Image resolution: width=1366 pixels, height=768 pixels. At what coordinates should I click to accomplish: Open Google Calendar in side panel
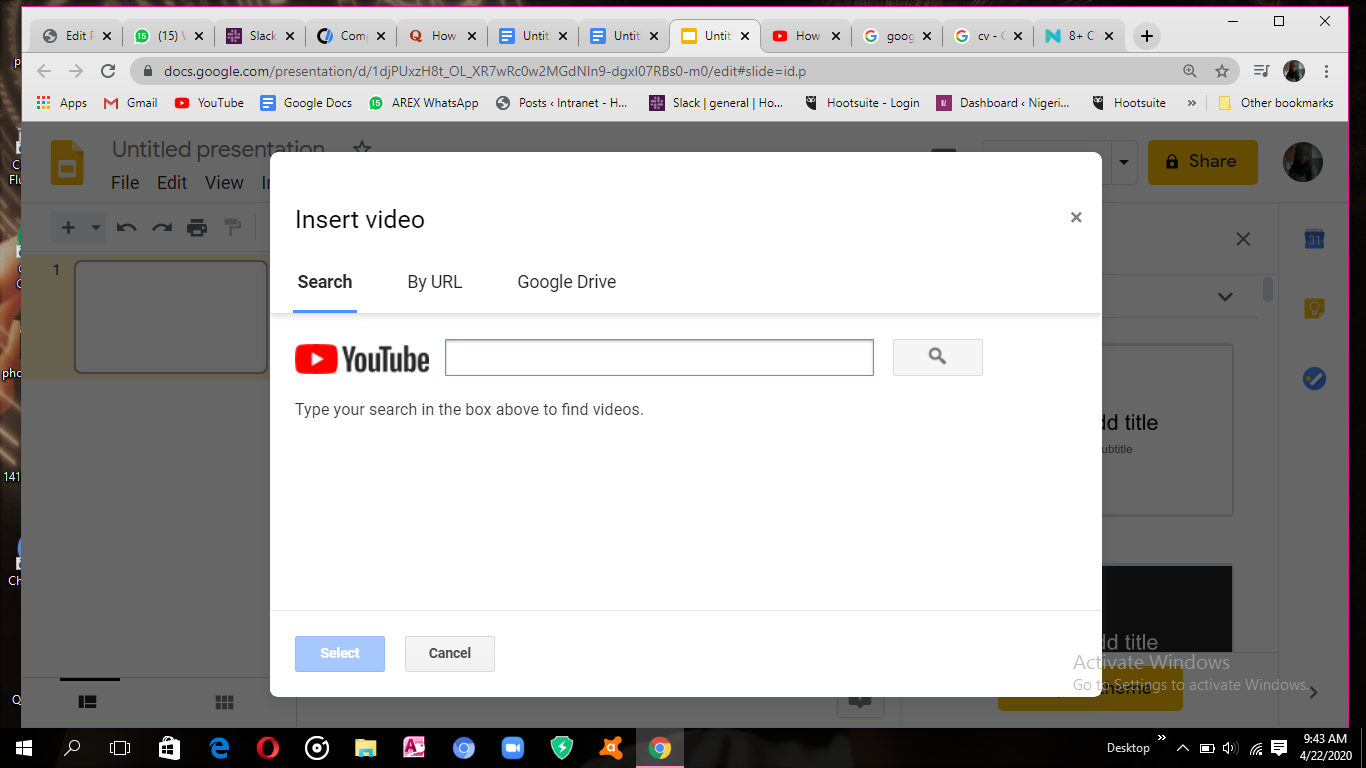click(x=1314, y=240)
